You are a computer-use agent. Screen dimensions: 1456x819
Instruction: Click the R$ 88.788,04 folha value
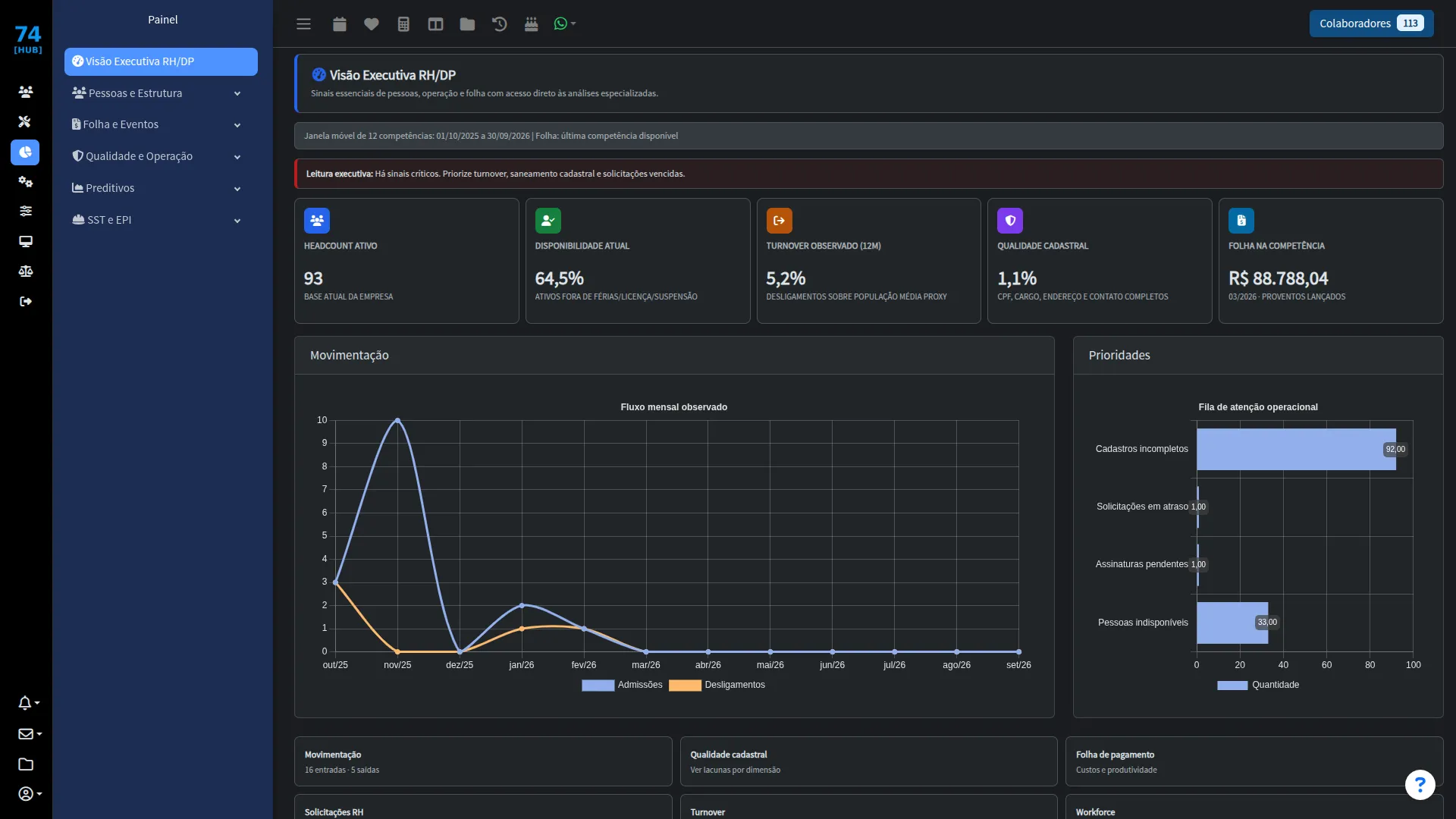click(1279, 278)
